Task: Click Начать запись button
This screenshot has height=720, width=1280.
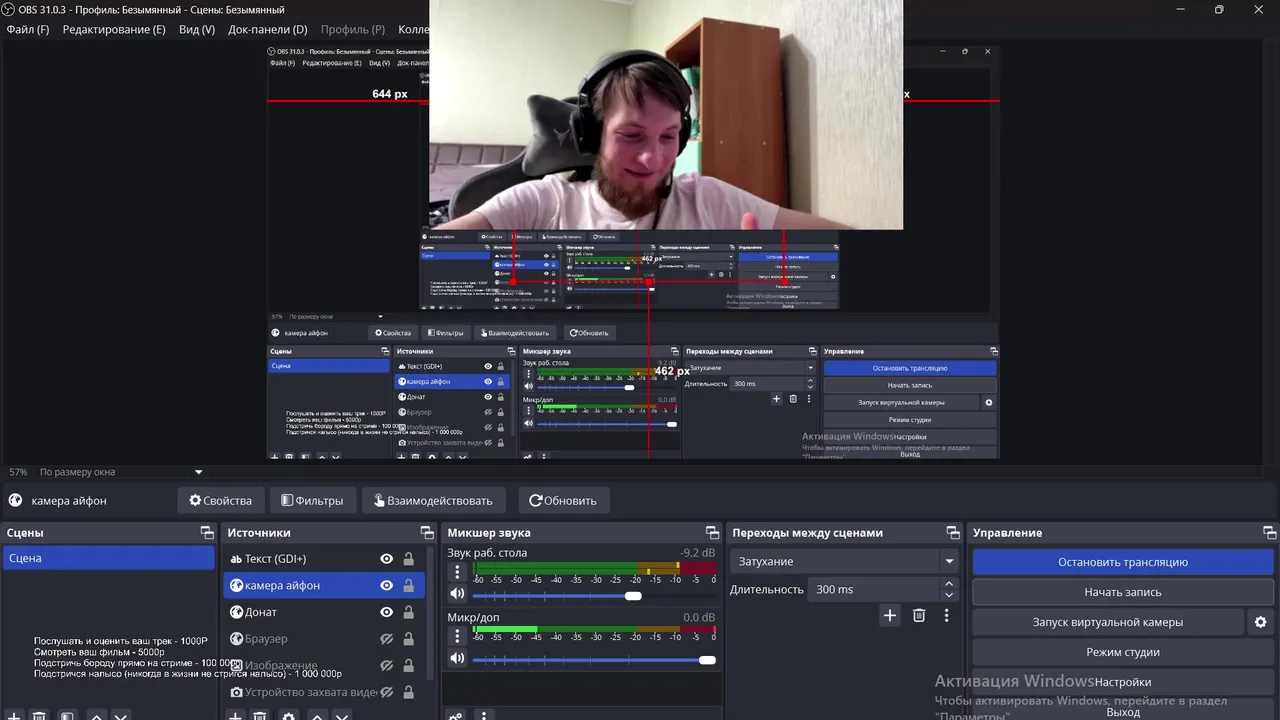Action: coord(1123,592)
